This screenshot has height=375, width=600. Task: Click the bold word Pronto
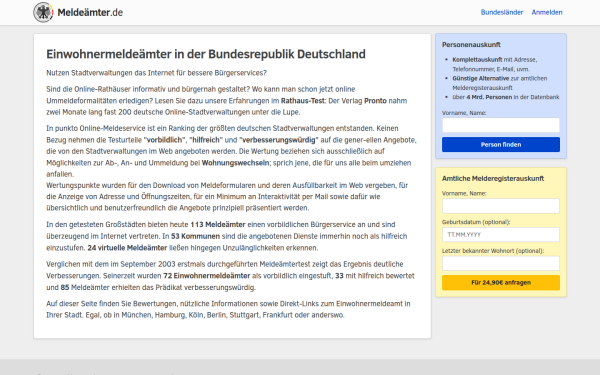pyautogui.click(x=375, y=101)
